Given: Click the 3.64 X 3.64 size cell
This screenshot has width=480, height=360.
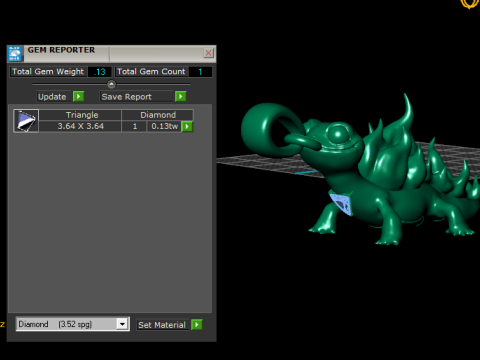Looking at the screenshot, I should click(80, 126).
